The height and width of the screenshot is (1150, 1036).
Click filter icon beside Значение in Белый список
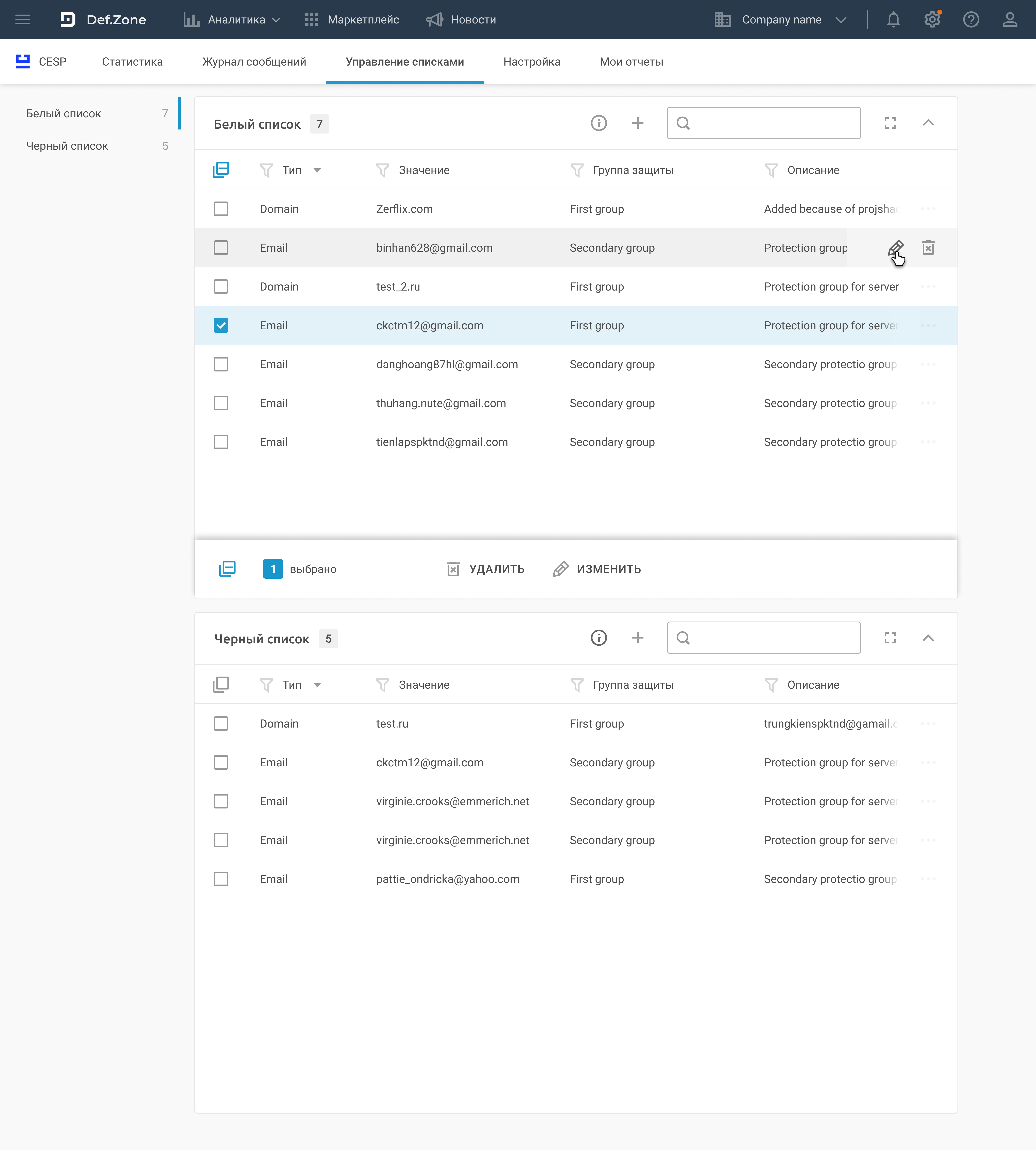pyautogui.click(x=382, y=170)
